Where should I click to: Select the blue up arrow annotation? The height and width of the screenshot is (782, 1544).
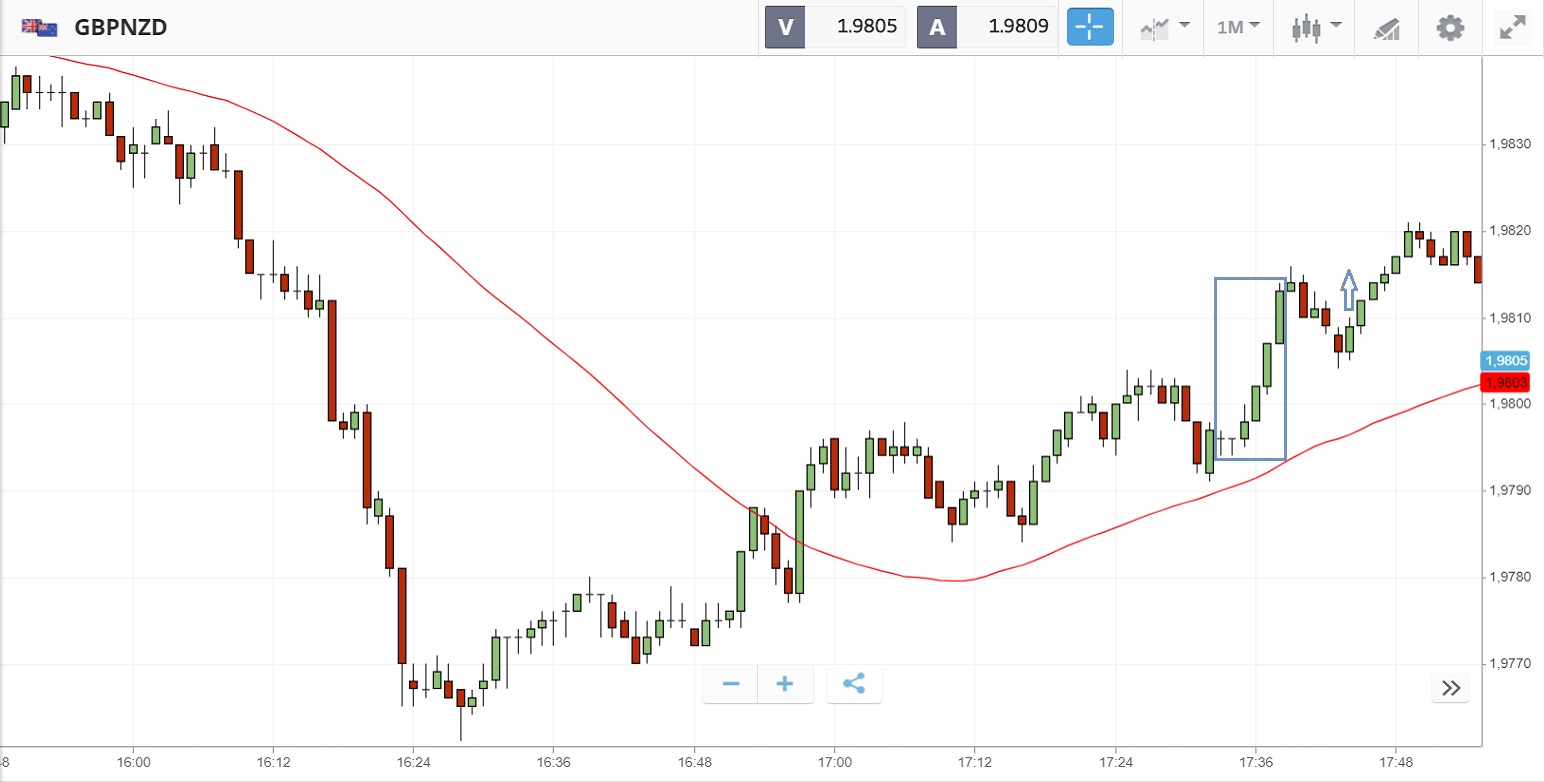point(1348,290)
